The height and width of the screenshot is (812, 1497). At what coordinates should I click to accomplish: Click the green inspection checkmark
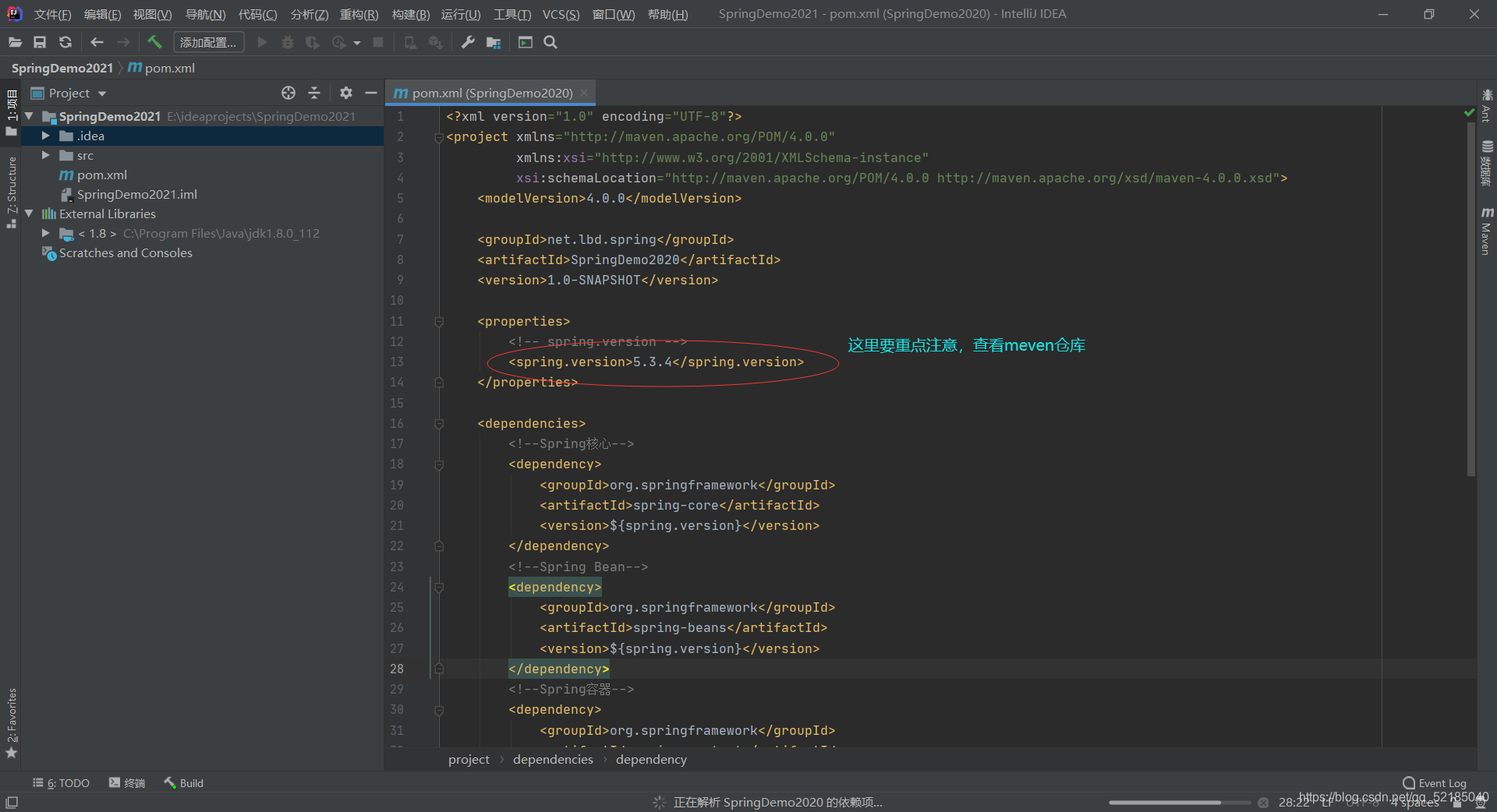coord(1470,114)
